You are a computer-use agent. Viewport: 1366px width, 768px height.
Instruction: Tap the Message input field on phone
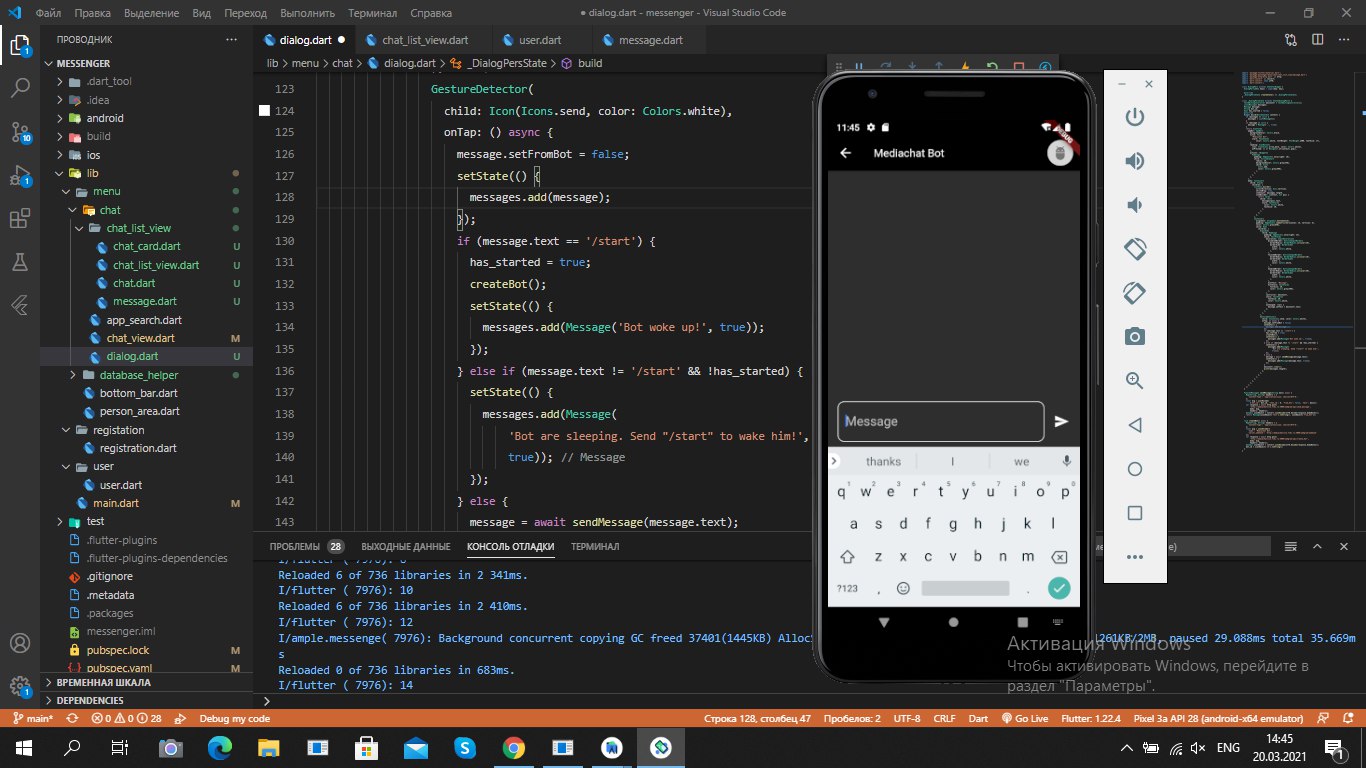[x=941, y=421]
